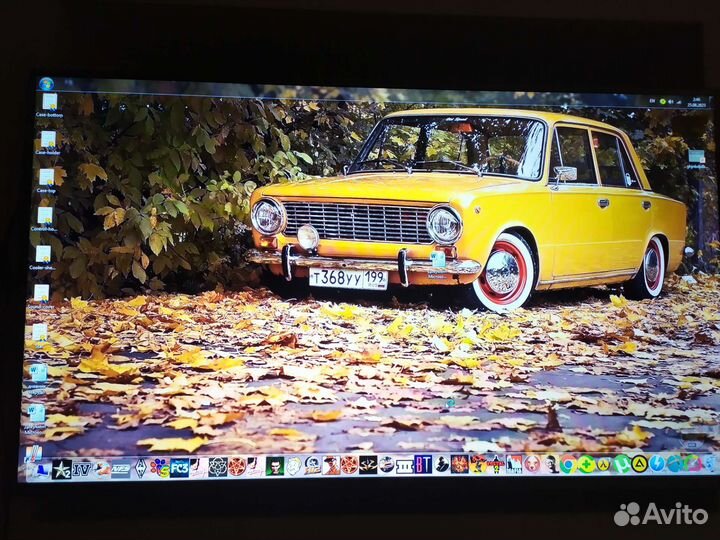Viewport: 720px width, 540px height.
Task: Open the Case-holder desktop file
Action: pyautogui.click(x=48, y=140)
